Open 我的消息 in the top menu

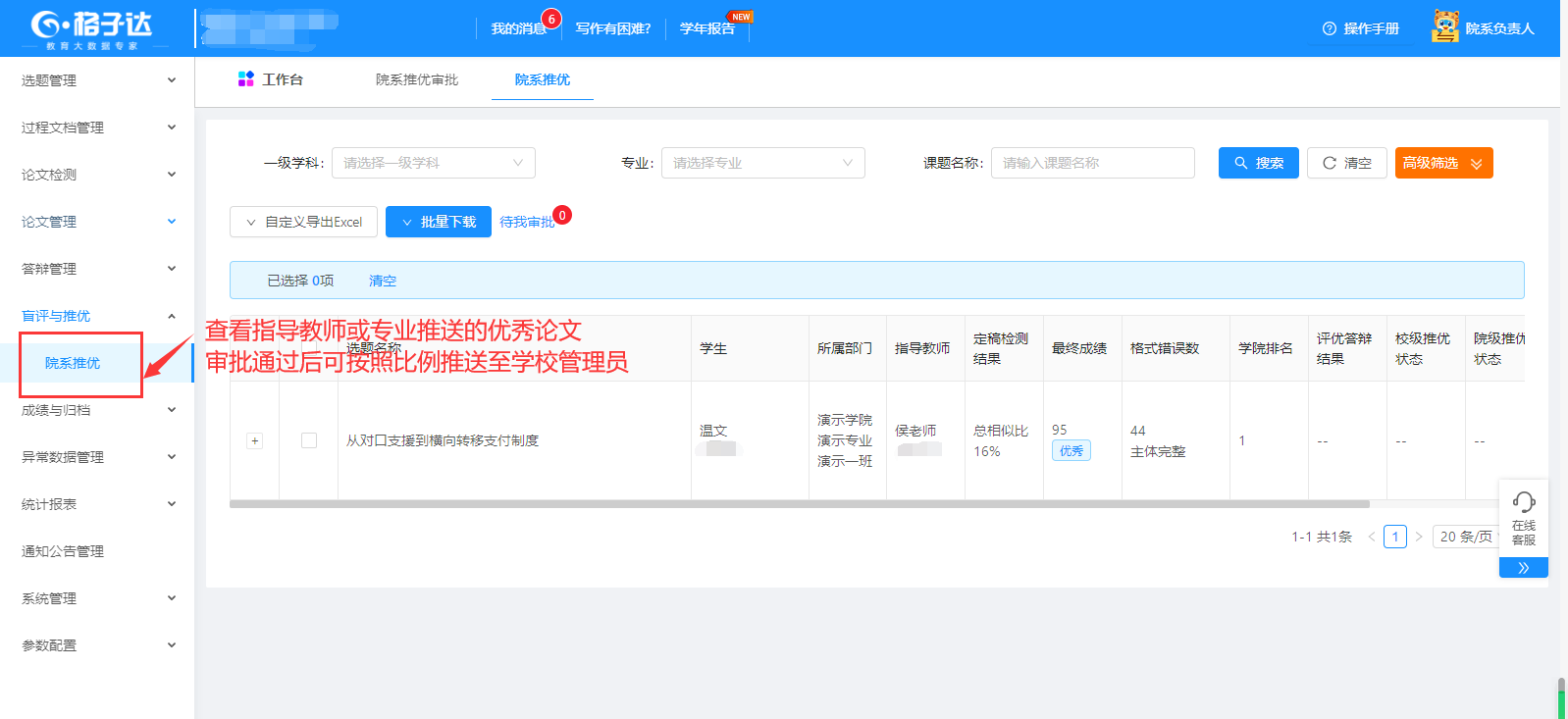[519, 28]
